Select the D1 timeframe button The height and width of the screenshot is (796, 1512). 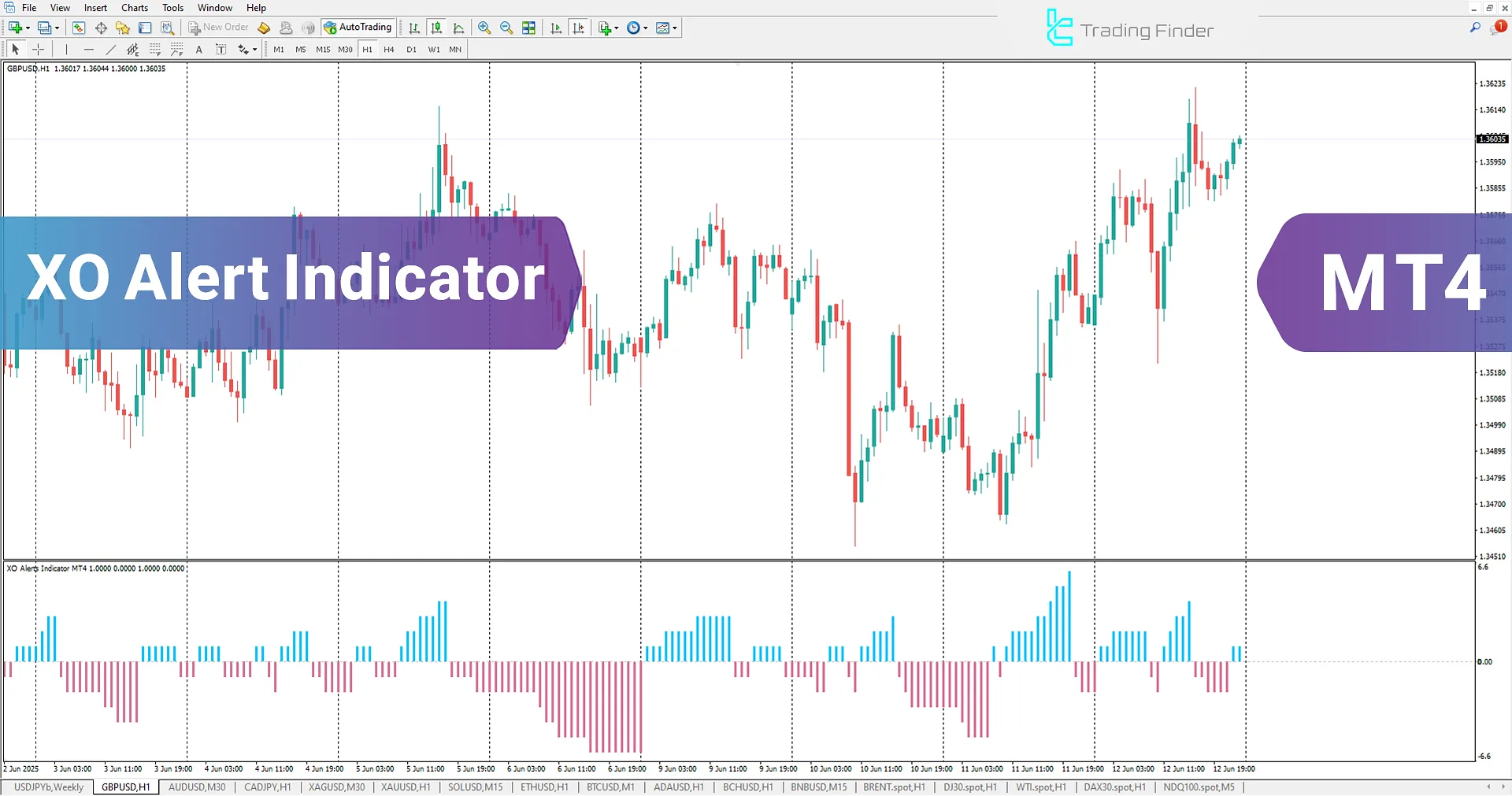tap(411, 50)
